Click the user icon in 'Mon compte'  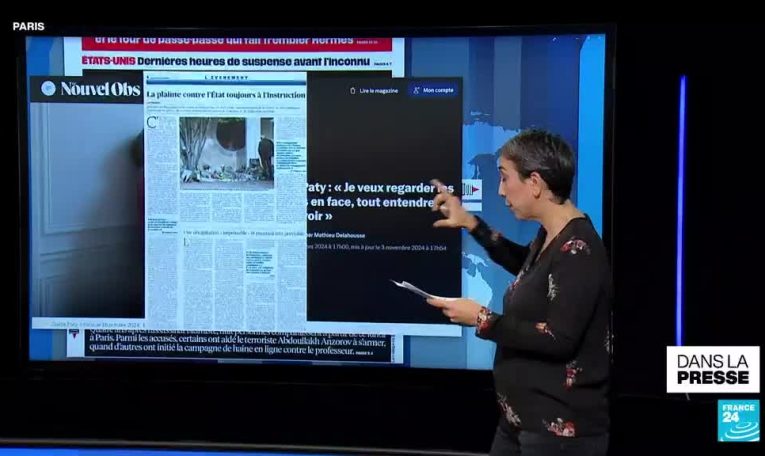[x=416, y=90]
